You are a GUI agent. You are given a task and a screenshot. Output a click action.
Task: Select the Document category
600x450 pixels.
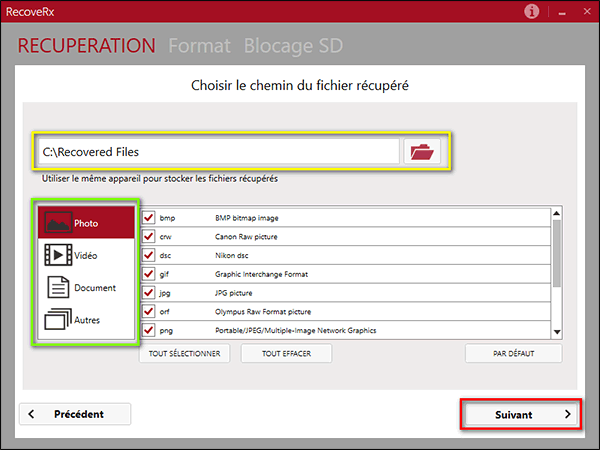click(x=86, y=287)
